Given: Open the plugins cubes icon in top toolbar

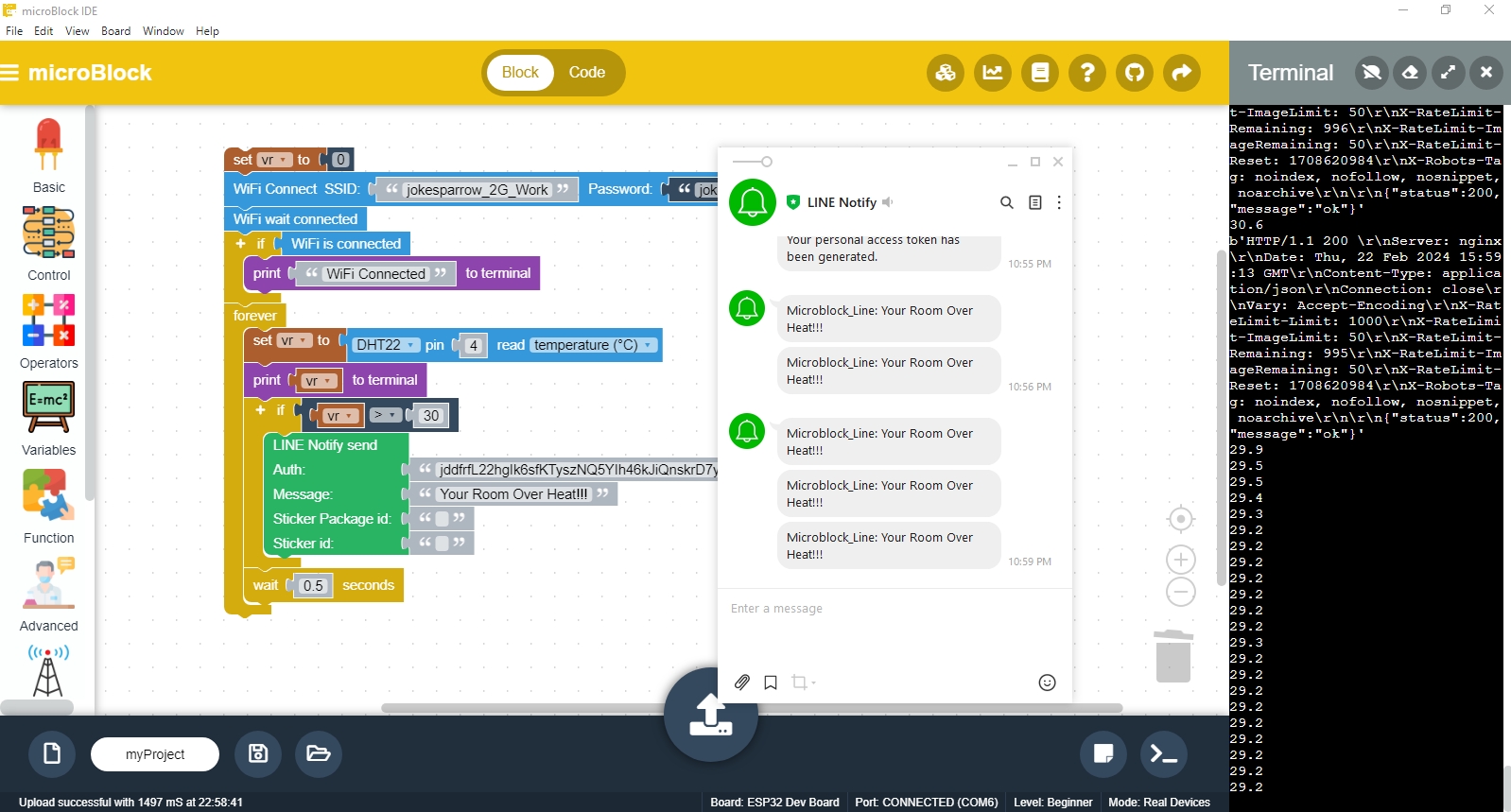Looking at the screenshot, I should pos(946,73).
